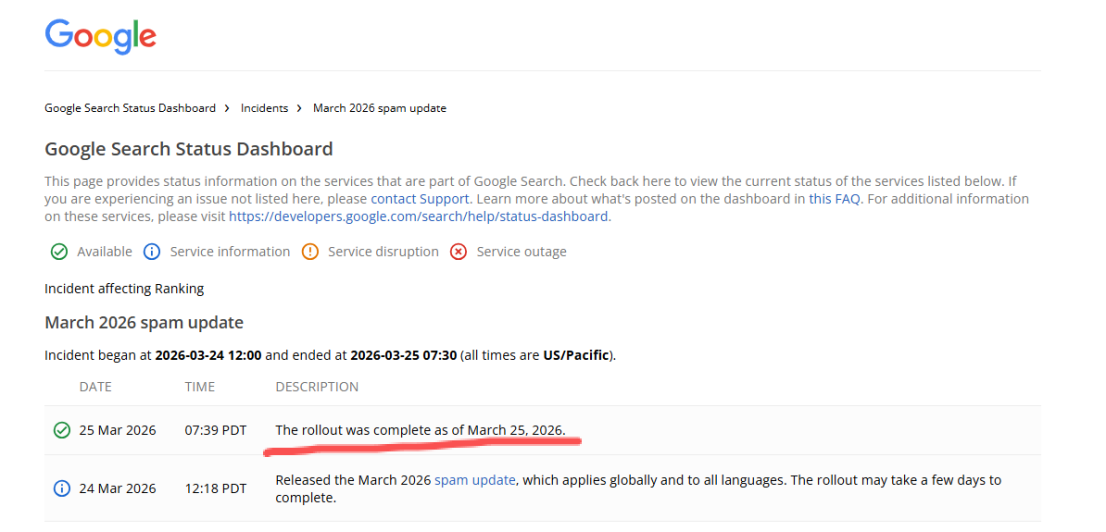Image resolution: width=1106 pixels, height=532 pixels.
Task: Click the orange Service disruption icon
Action: 310,252
